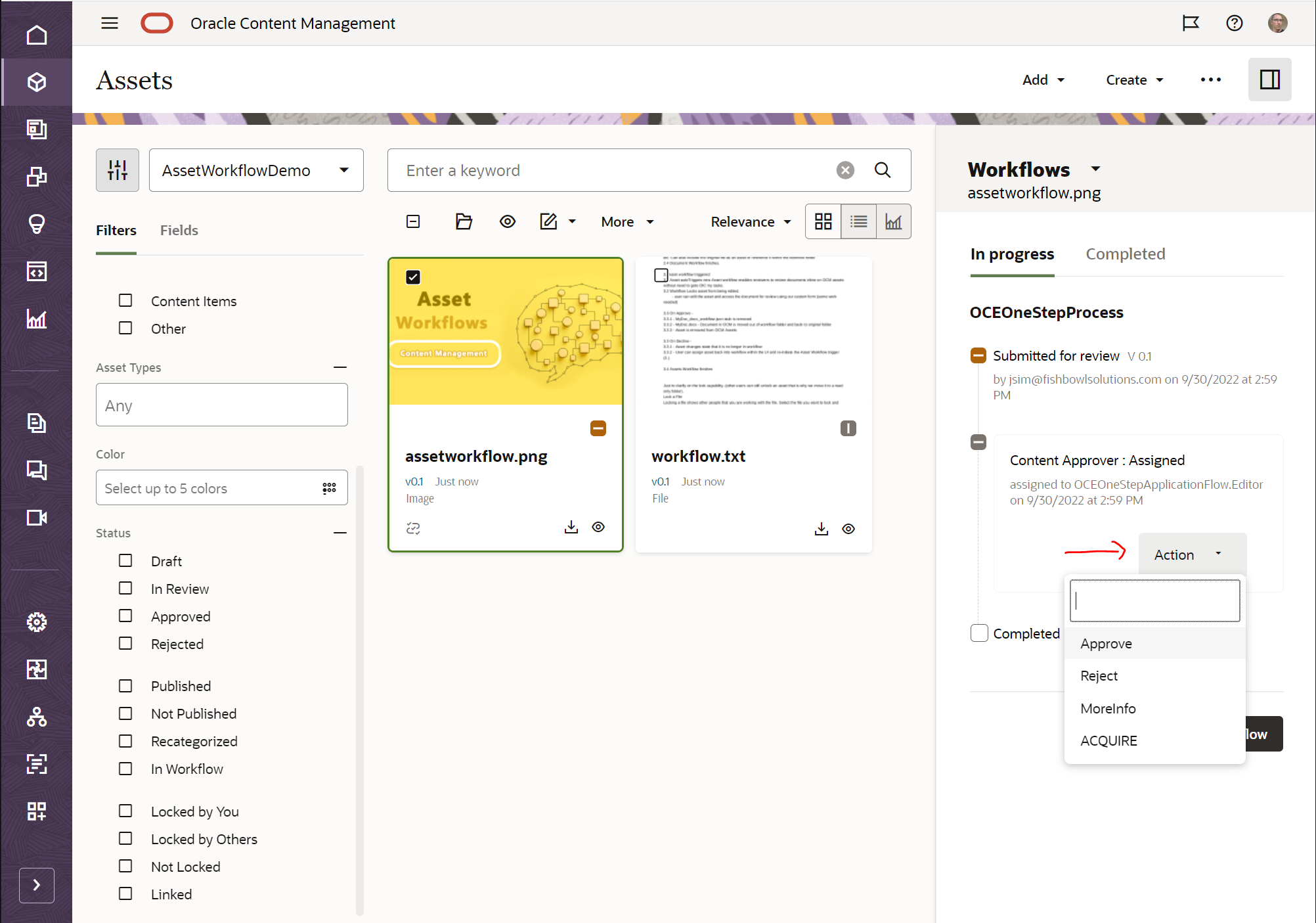The height and width of the screenshot is (923, 1316).
Task: Deselect the assetworkflow.png checkbox
Action: coord(413,277)
